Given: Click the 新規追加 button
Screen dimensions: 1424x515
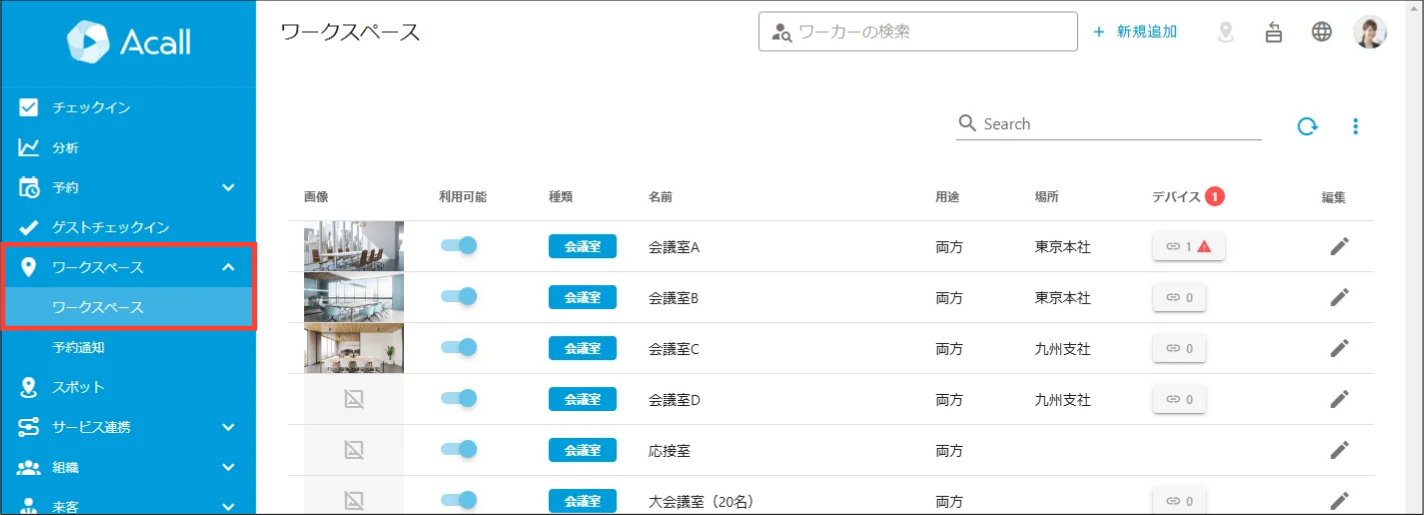Looking at the screenshot, I should [1135, 32].
